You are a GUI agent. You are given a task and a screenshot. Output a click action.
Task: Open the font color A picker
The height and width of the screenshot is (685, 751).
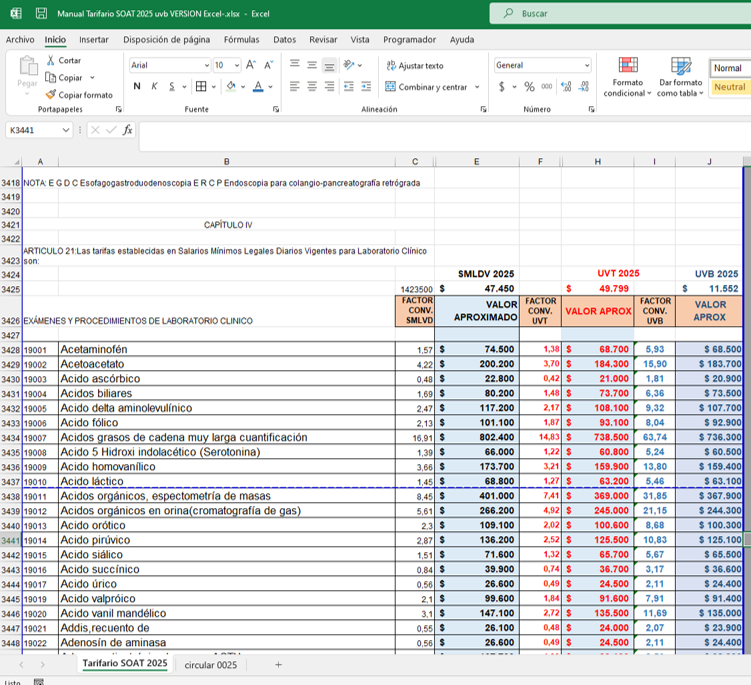point(257,87)
